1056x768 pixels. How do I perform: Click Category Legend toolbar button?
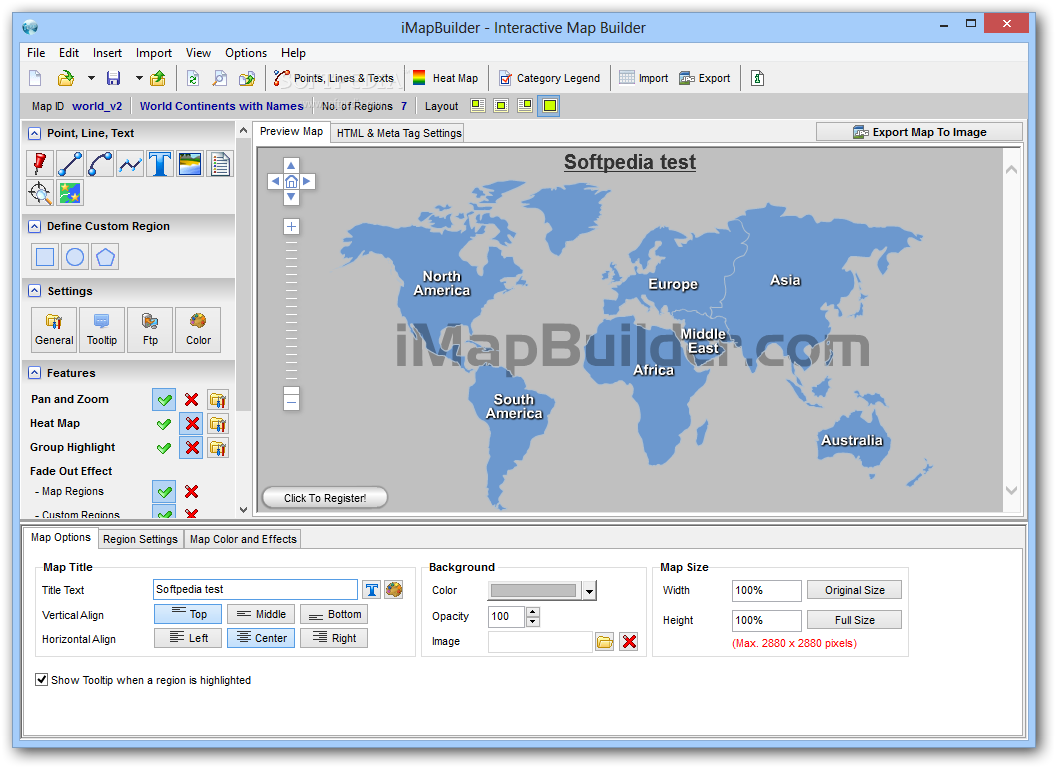(549, 78)
